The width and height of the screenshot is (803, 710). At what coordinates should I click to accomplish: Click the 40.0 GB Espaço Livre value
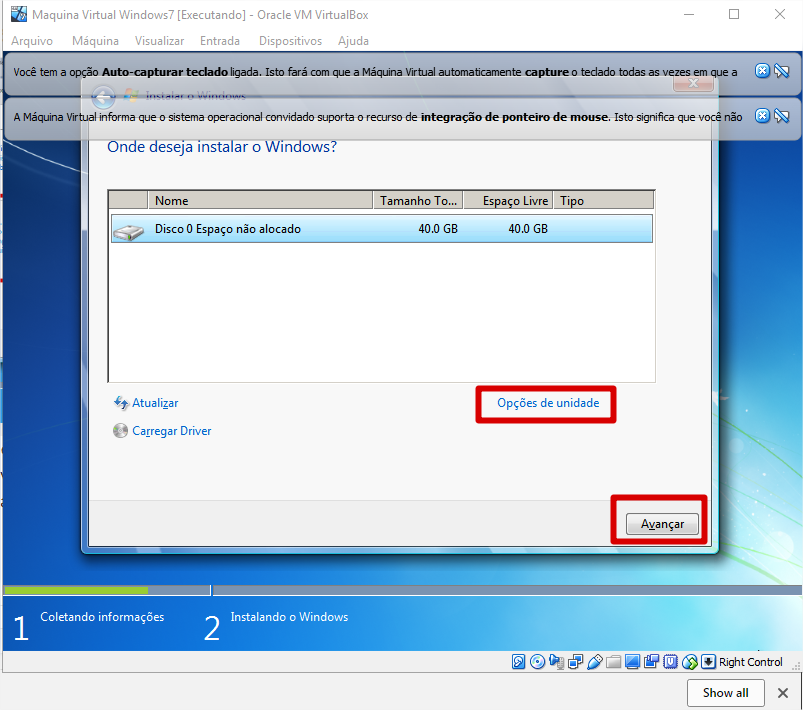528,228
